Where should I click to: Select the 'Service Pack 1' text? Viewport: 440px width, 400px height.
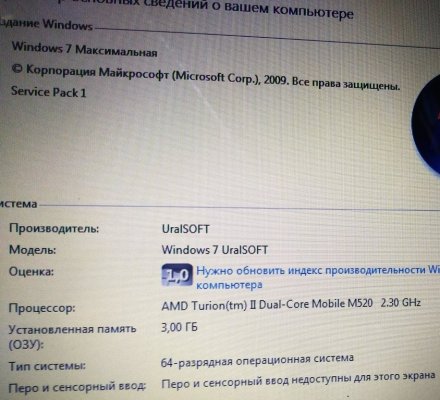[x=49, y=92]
